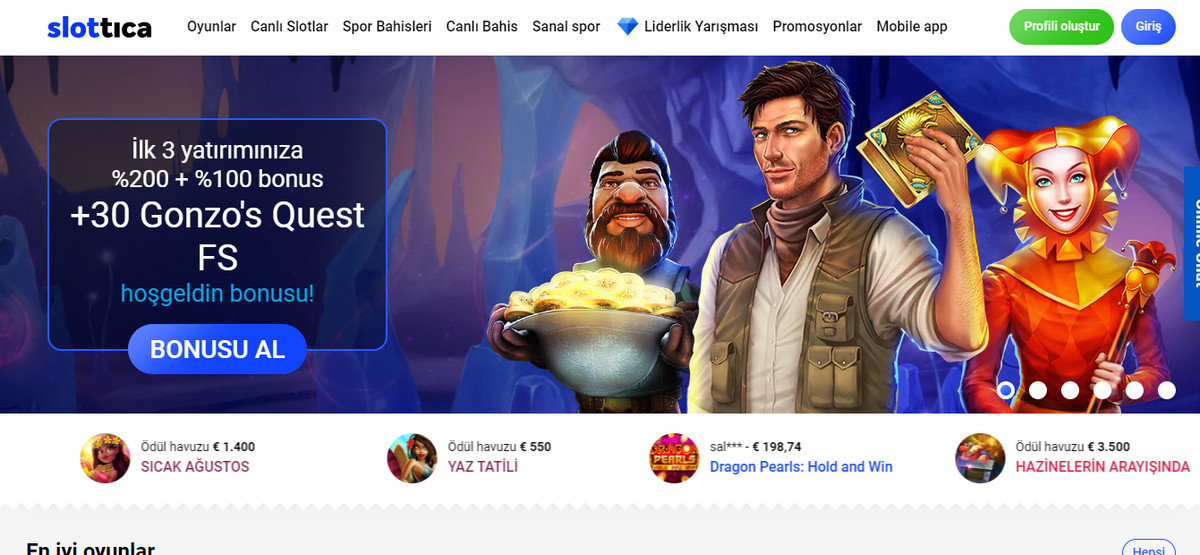This screenshot has height=555, width=1200.
Task: Open the Oyunlar menu item
Action: click(212, 27)
